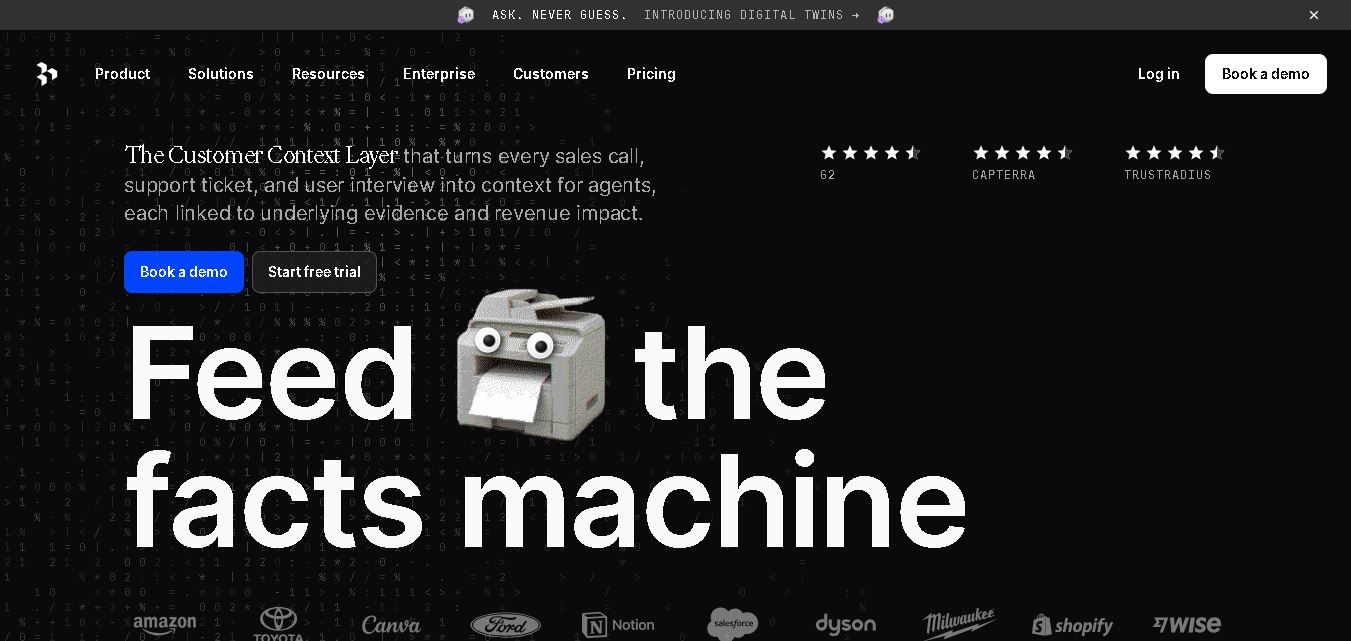
Task: Click the Toyota logo
Action: click(279, 624)
